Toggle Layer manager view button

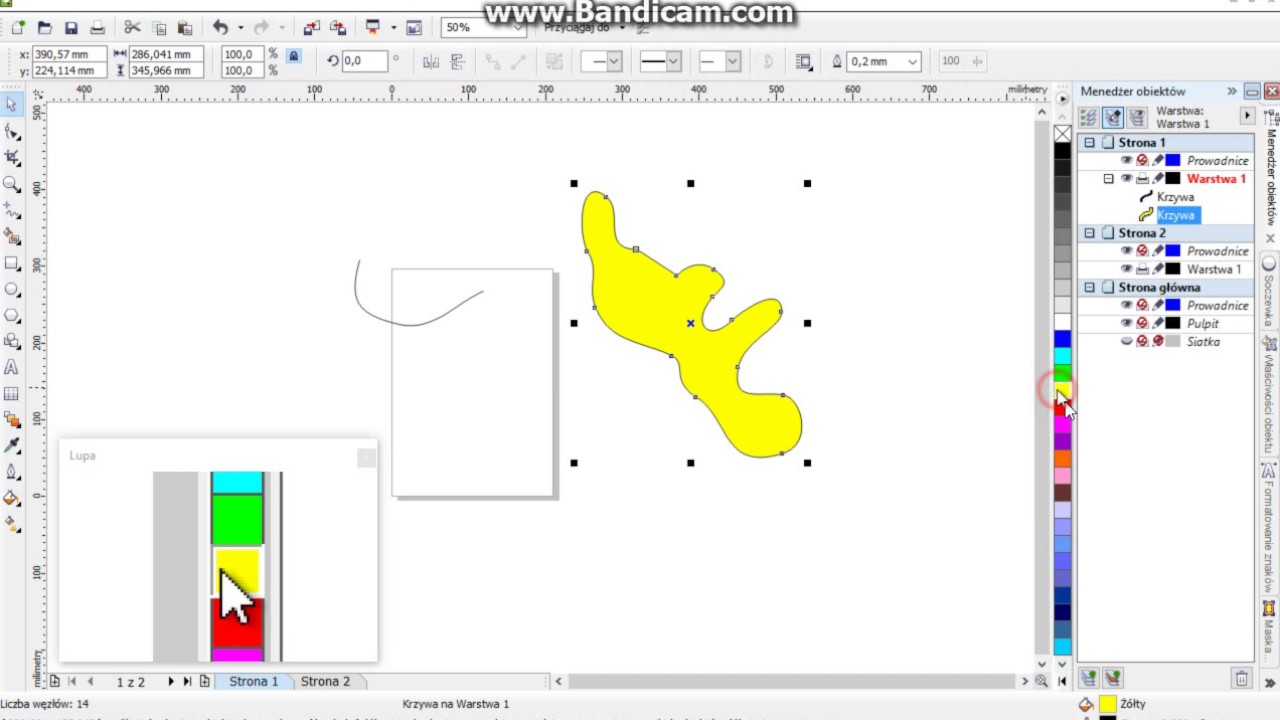click(x=1137, y=117)
